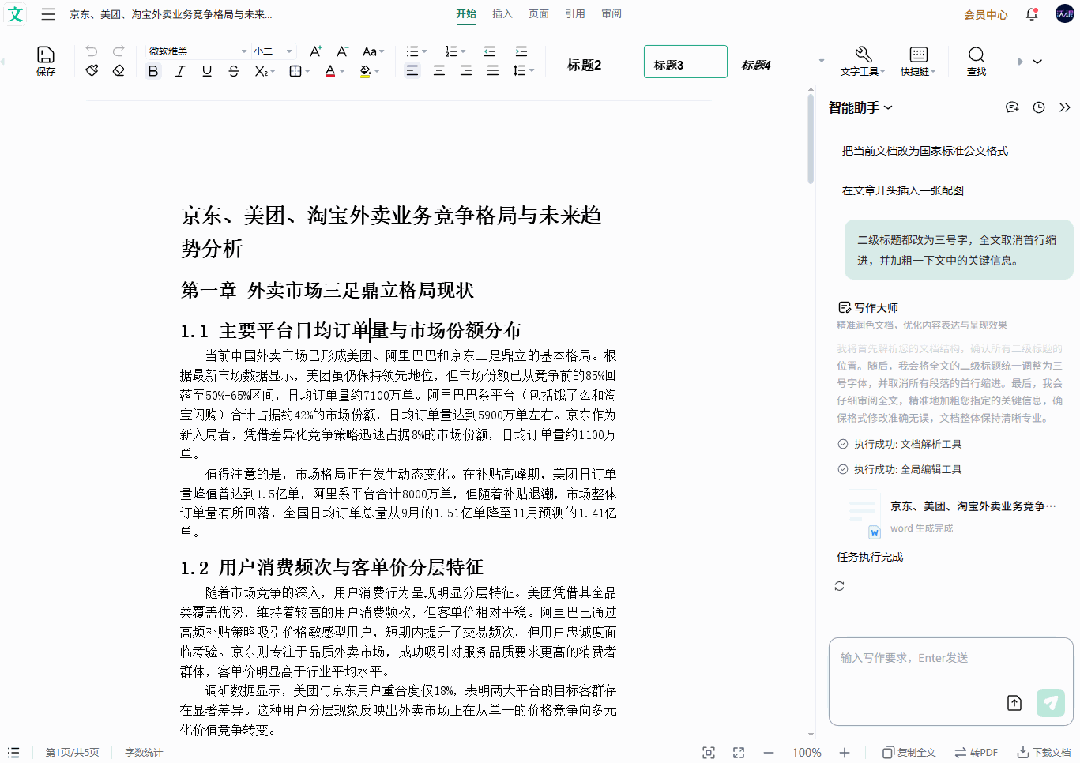Toggle bold formatting

point(153,71)
